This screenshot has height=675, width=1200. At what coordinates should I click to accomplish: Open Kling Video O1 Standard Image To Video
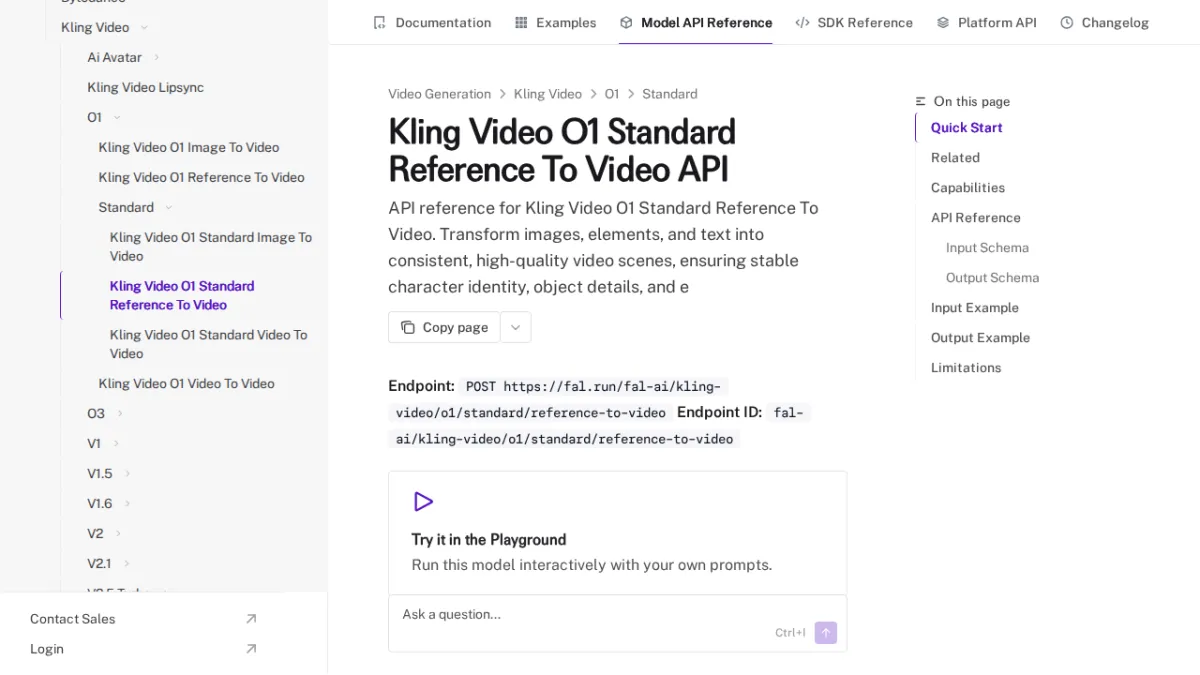tap(211, 246)
